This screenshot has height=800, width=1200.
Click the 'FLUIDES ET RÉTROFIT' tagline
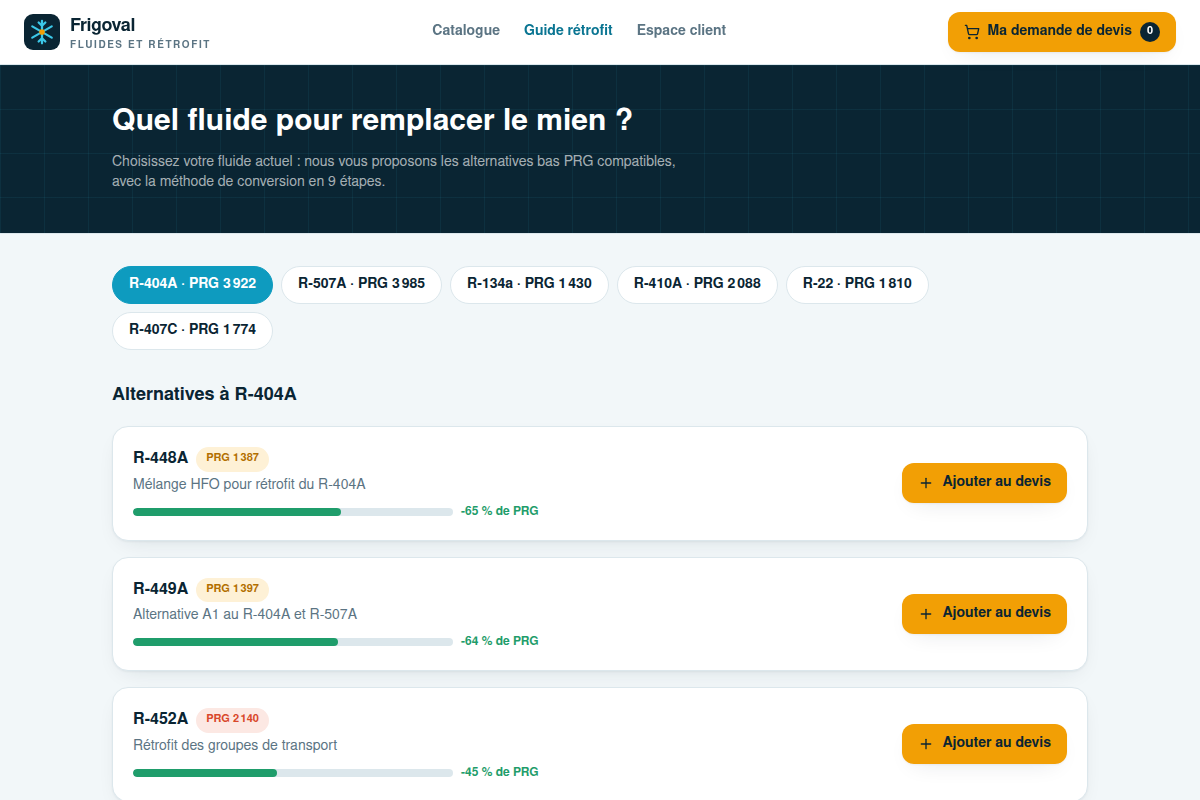(140, 45)
